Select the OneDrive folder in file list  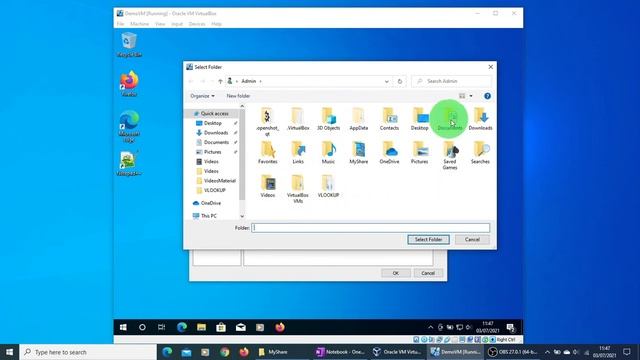click(389, 153)
